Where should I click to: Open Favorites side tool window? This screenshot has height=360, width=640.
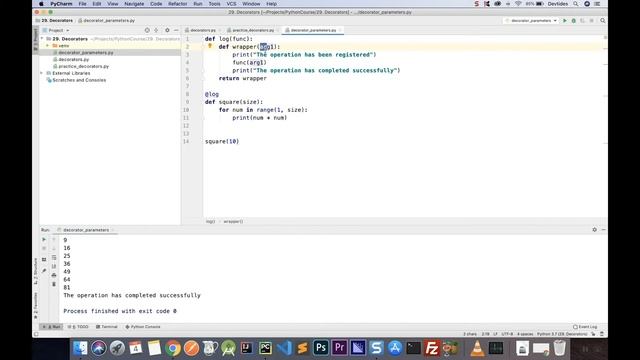[x=36, y=305]
